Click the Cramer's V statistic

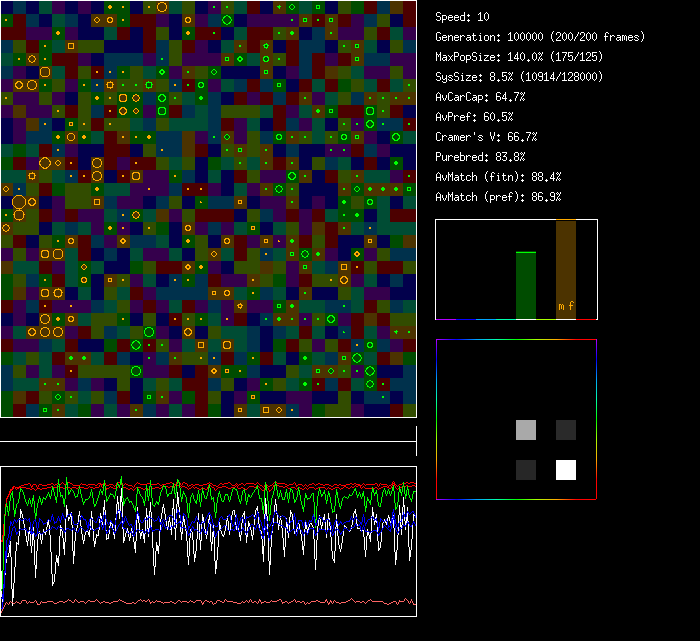pos(486,137)
